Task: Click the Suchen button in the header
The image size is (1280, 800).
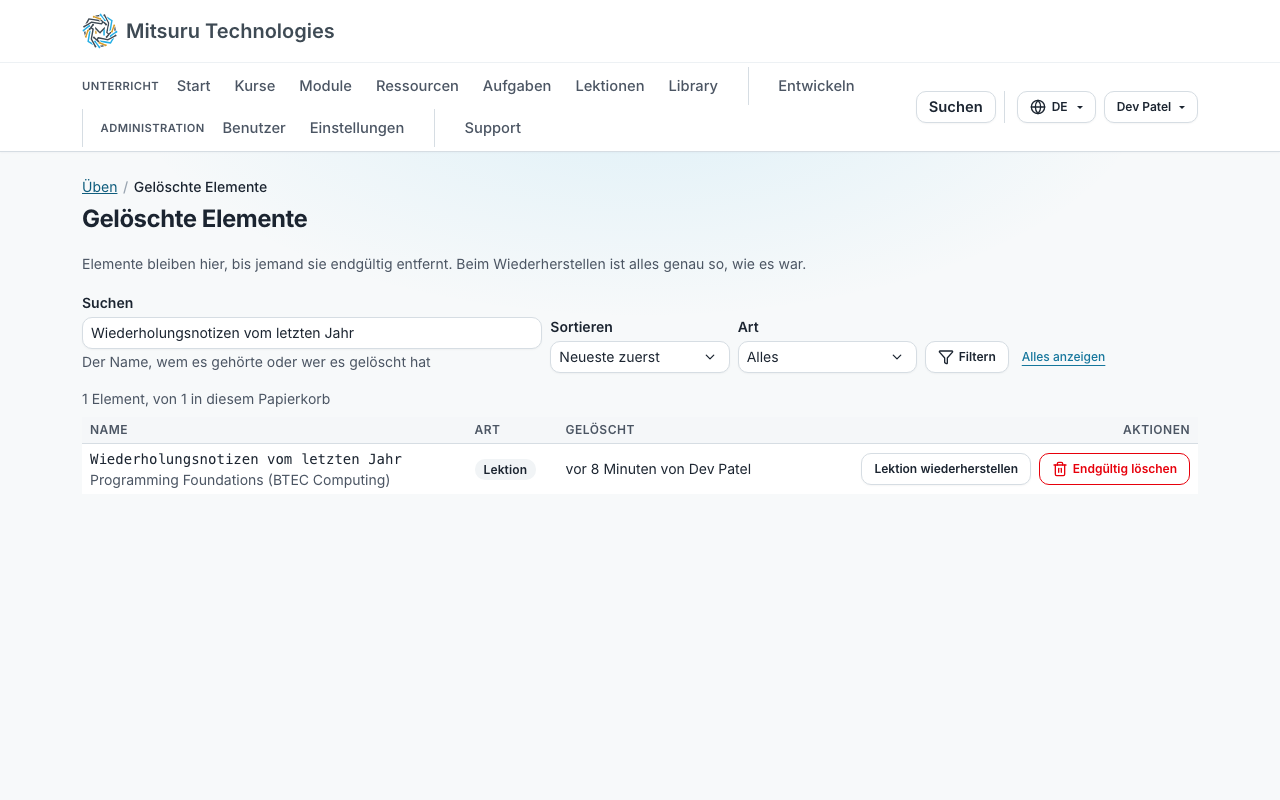Action: tap(956, 107)
